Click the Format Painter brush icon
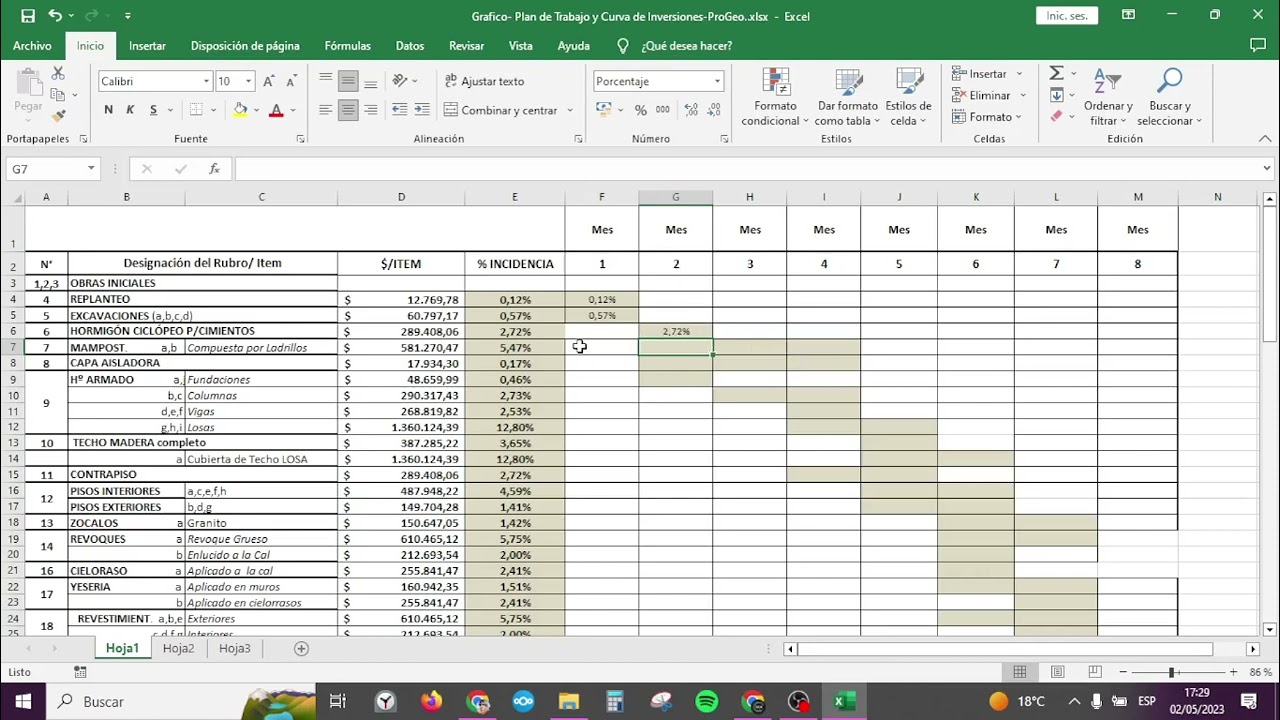Image resolution: width=1280 pixels, height=720 pixels. click(x=58, y=116)
